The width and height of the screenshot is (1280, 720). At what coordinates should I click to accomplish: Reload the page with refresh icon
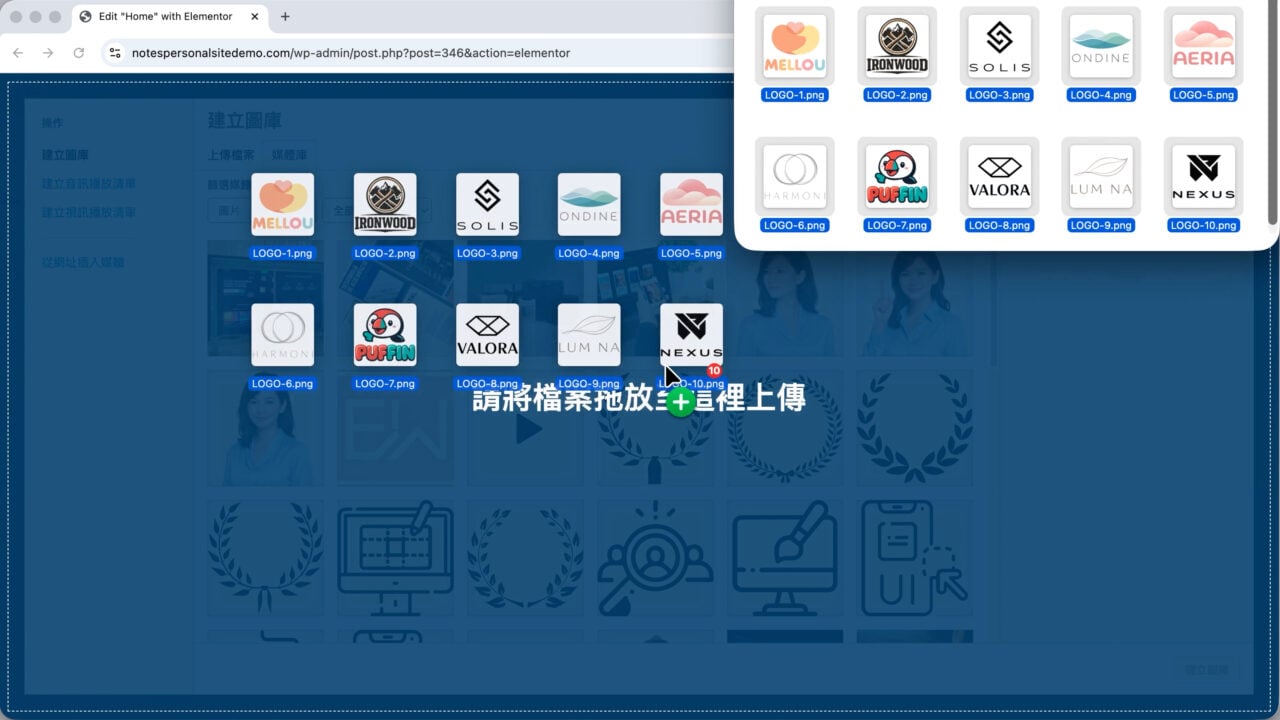[x=79, y=53]
